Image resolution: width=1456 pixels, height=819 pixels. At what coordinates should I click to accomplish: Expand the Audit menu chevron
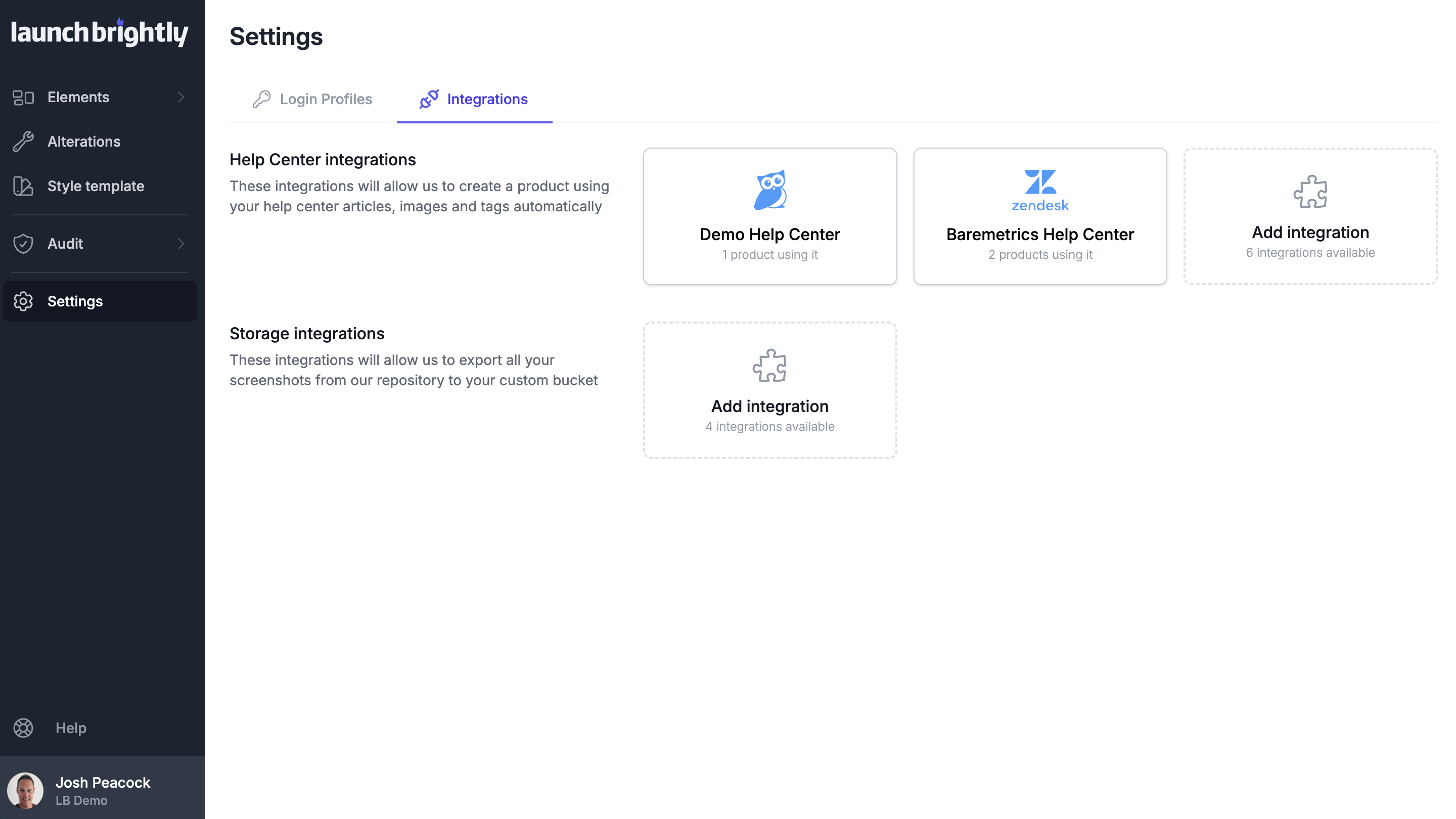tap(181, 244)
